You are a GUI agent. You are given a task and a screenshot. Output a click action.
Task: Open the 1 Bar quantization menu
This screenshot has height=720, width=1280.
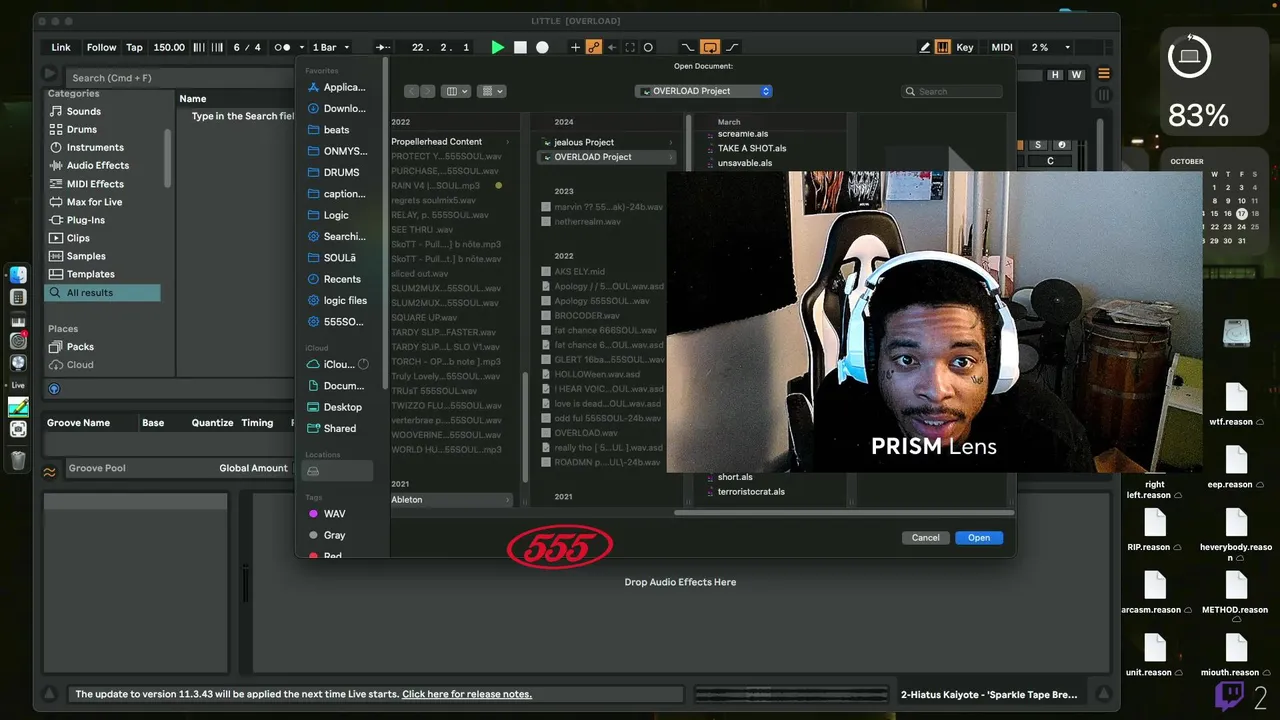click(x=331, y=47)
